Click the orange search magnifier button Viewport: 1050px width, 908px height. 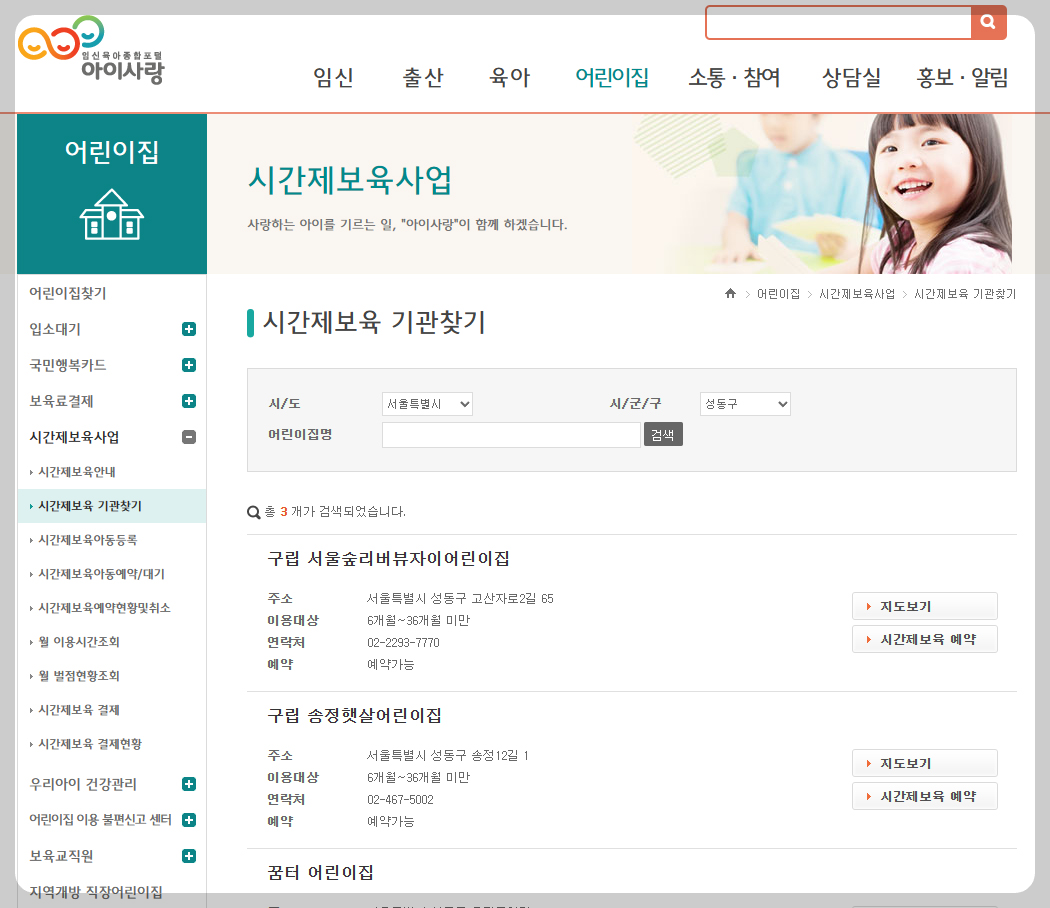click(988, 22)
